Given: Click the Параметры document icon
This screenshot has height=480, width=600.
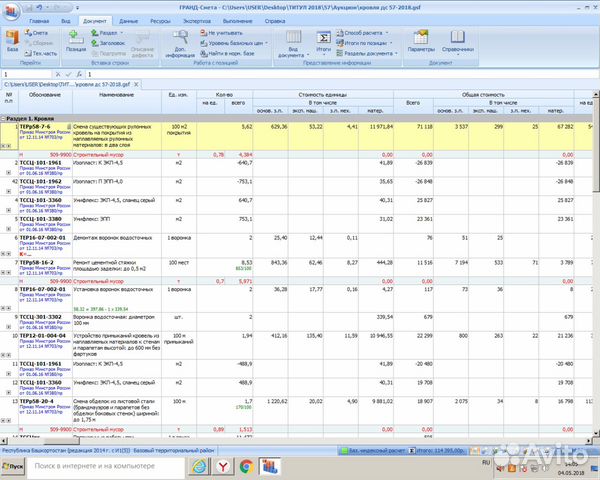Looking at the screenshot, I should [x=421, y=39].
